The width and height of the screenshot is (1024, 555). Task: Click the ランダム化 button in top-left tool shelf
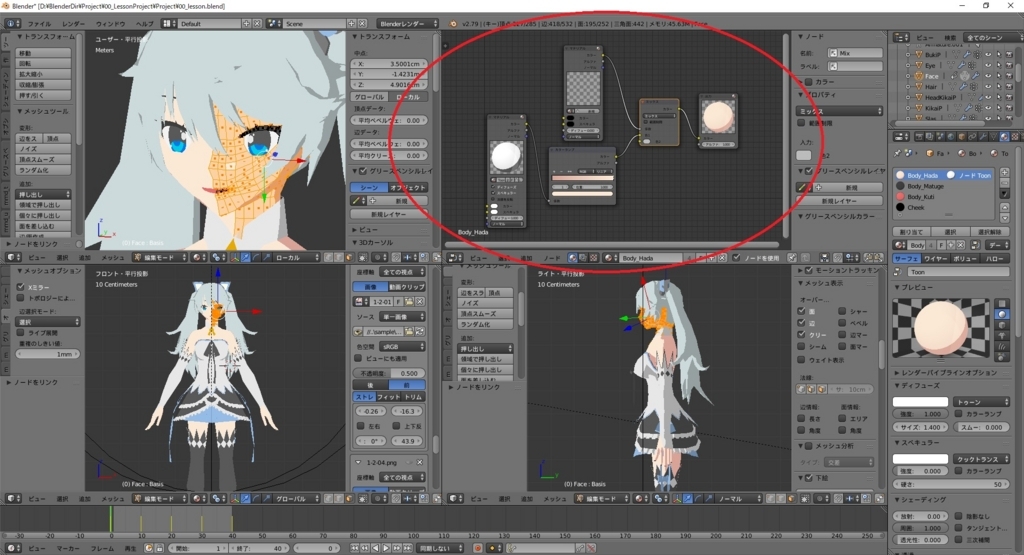[x=43, y=170]
